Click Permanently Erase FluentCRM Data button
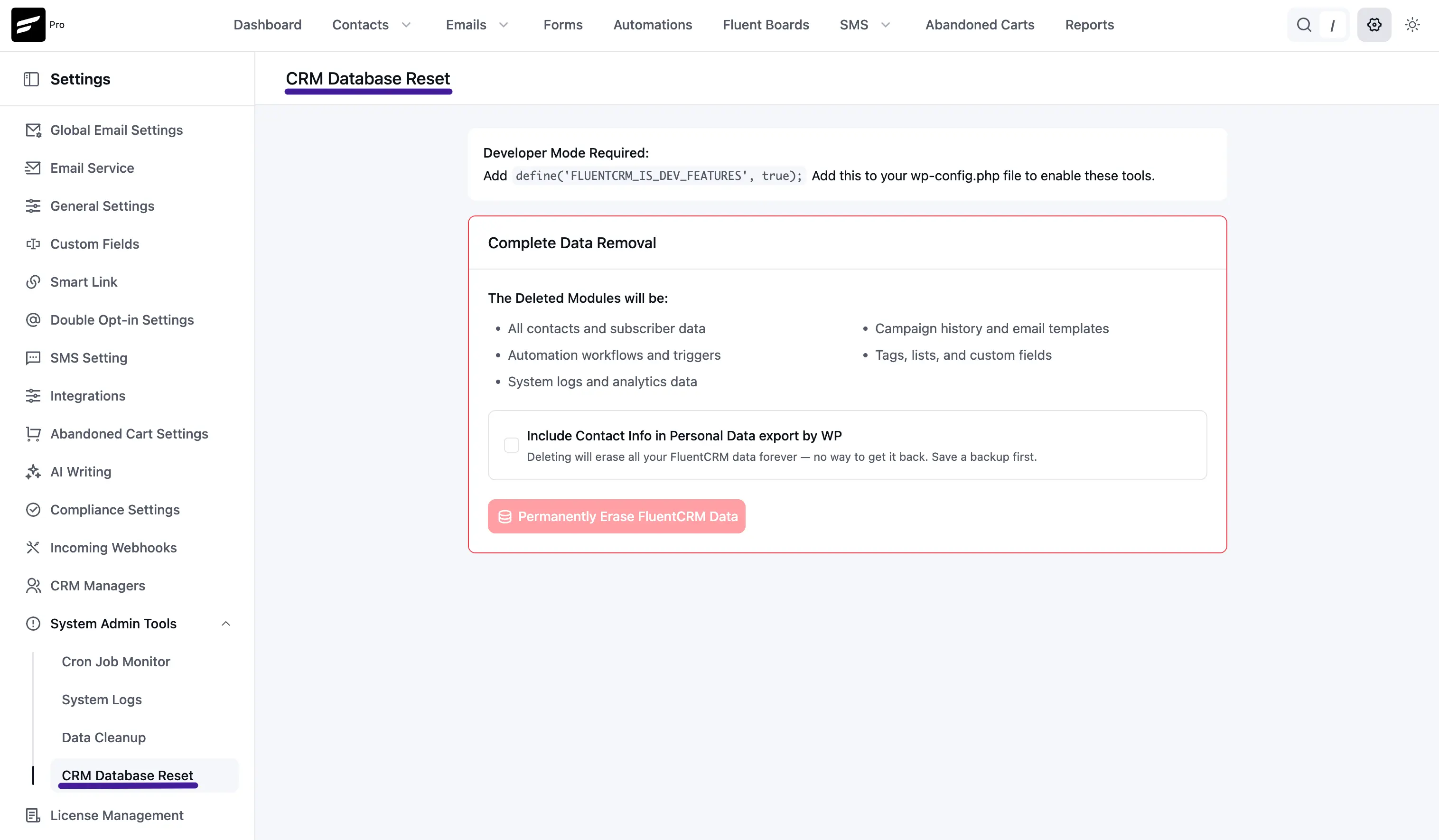 click(x=617, y=517)
